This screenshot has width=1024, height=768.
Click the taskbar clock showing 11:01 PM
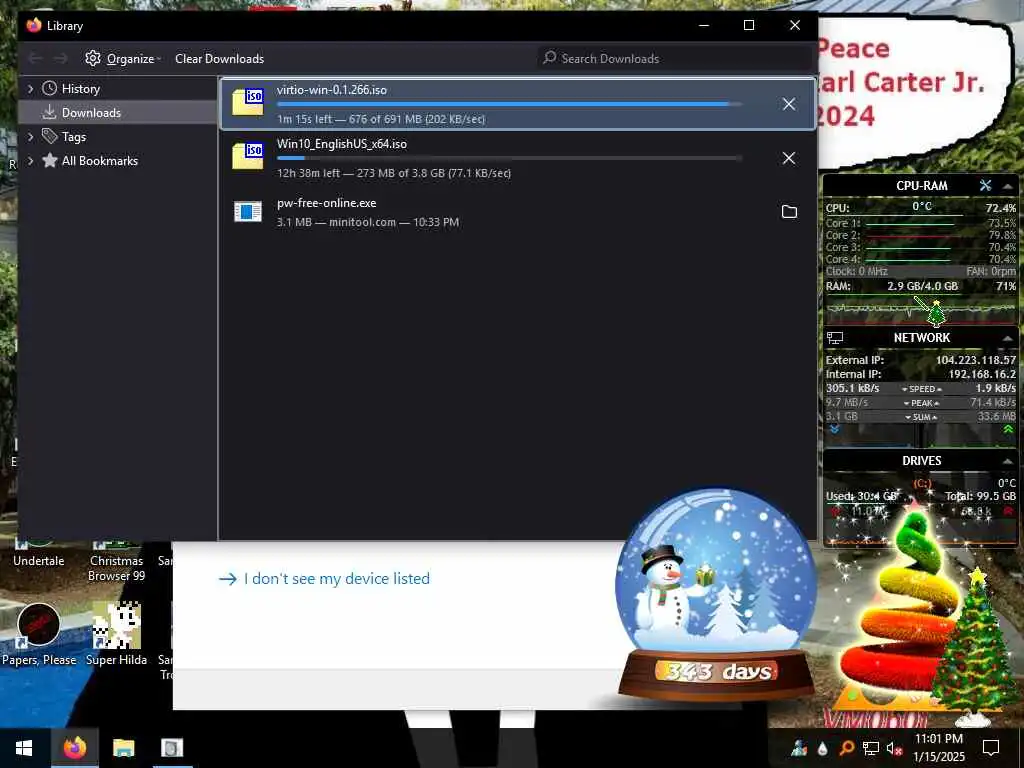938,748
